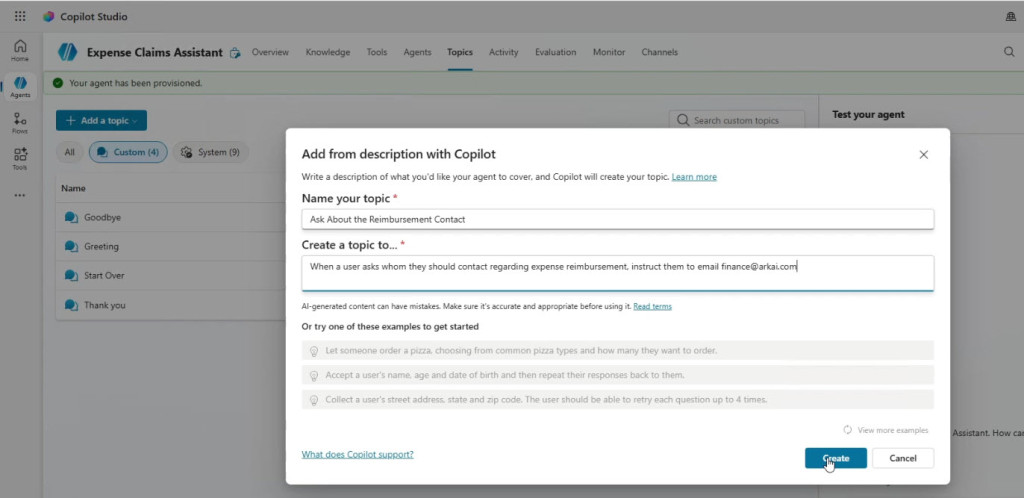Click the magnifier in Search custom topics
This screenshot has width=1024, height=498.
click(x=683, y=120)
